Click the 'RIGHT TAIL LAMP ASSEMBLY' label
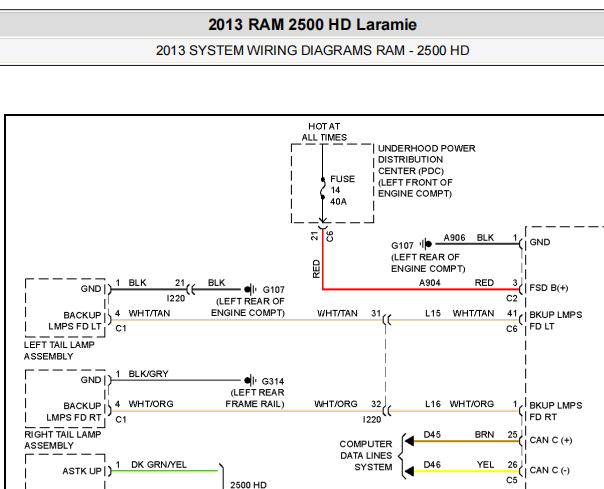The width and height of the screenshot is (604, 489). tap(62, 440)
